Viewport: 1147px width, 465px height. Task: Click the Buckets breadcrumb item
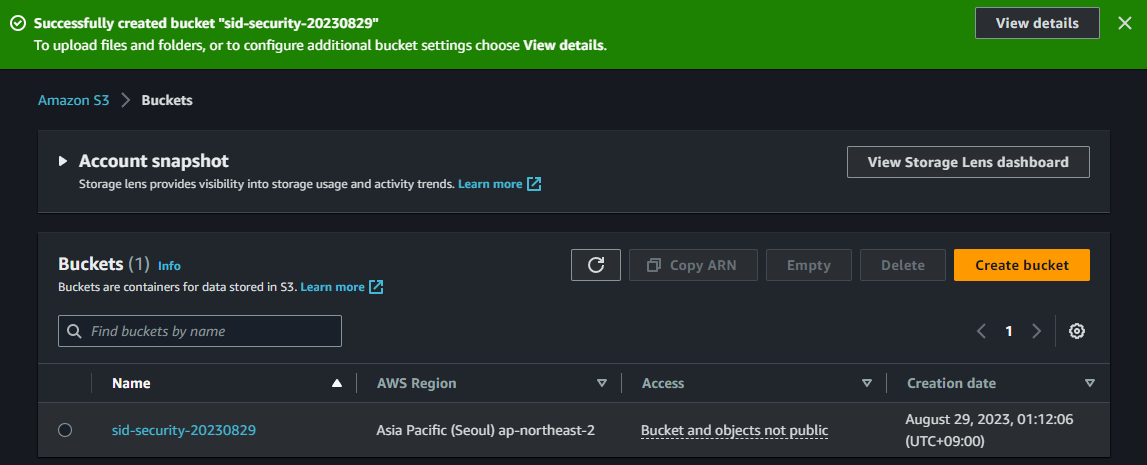pos(167,100)
